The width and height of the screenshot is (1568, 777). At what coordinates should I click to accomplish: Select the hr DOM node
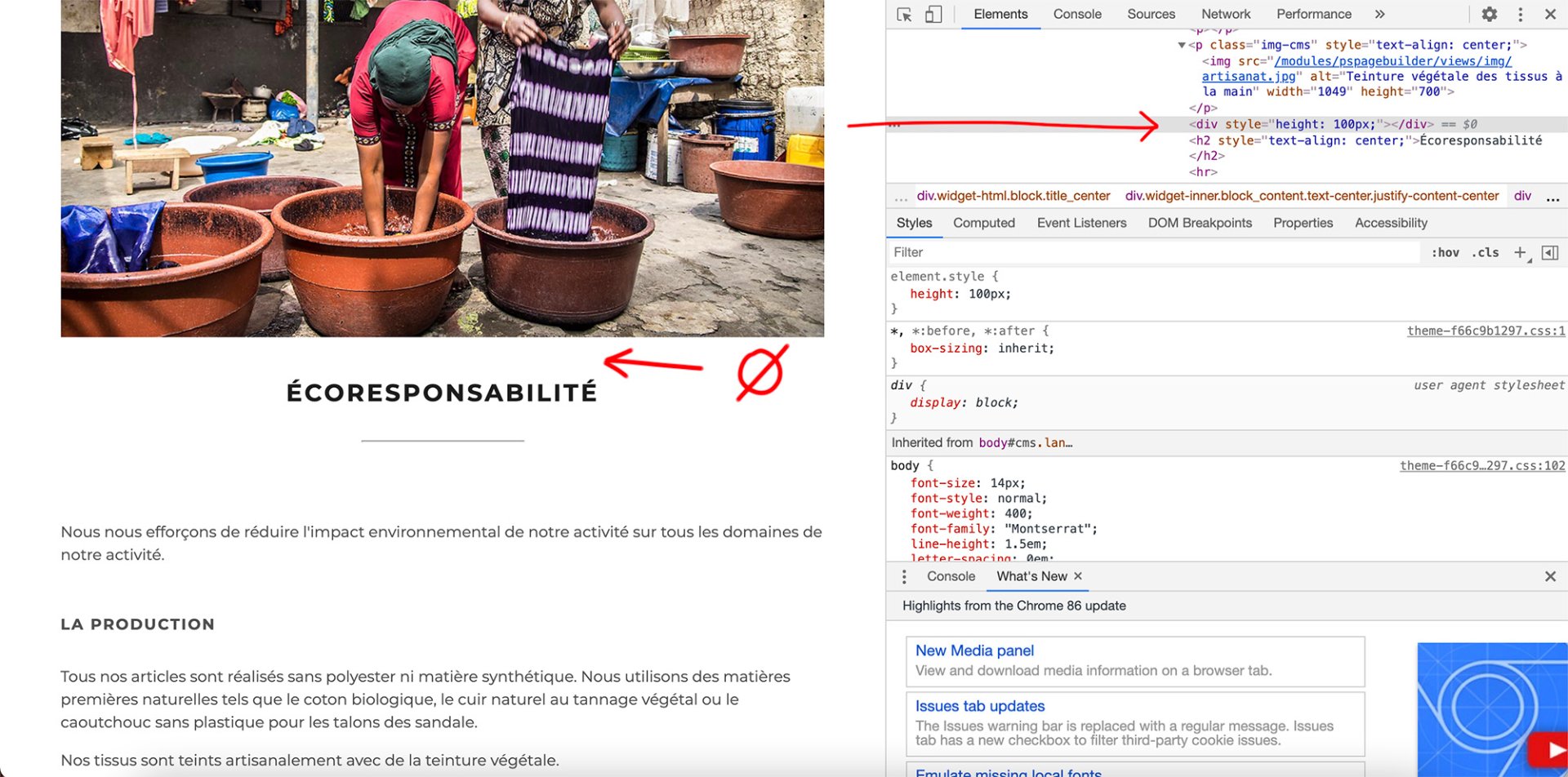[x=1203, y=172]
